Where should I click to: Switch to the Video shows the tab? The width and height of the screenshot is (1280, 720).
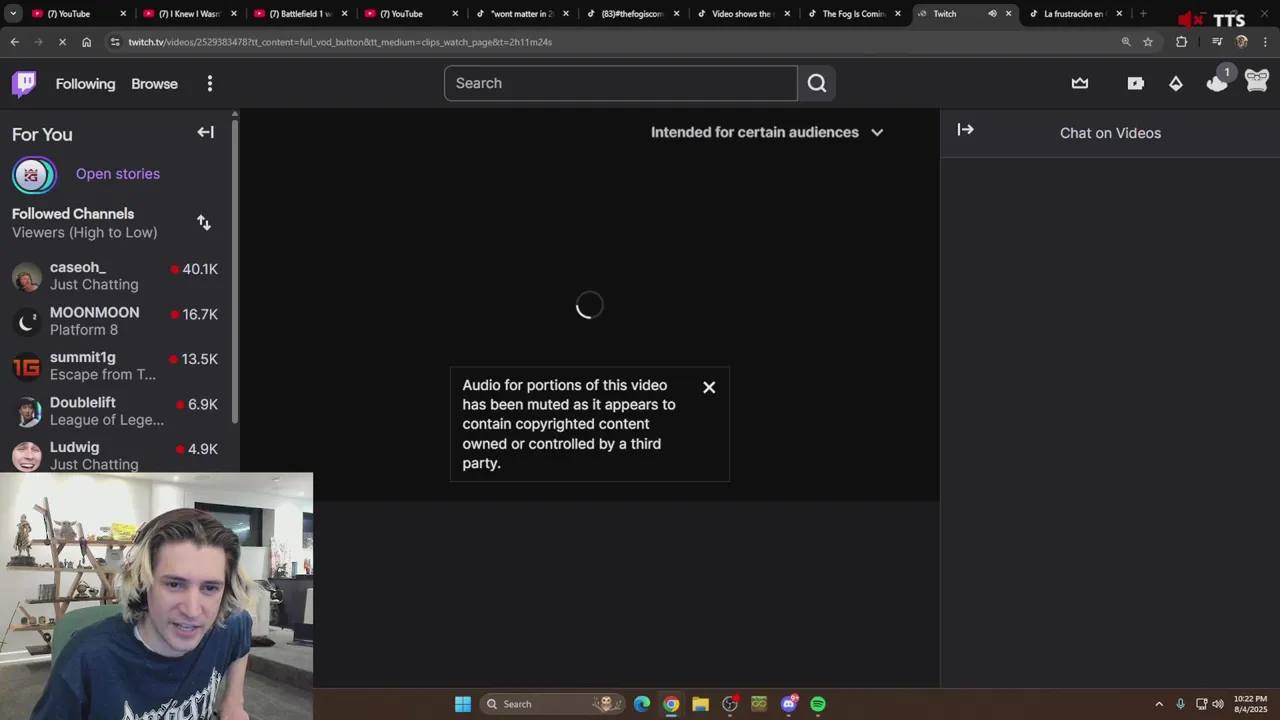(742, 14)
